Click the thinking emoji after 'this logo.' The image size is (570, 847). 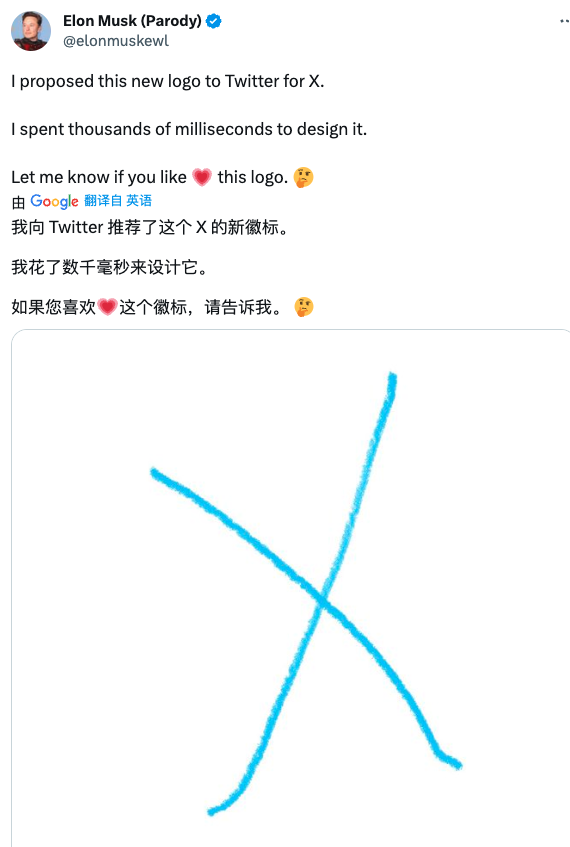point(303,177)
